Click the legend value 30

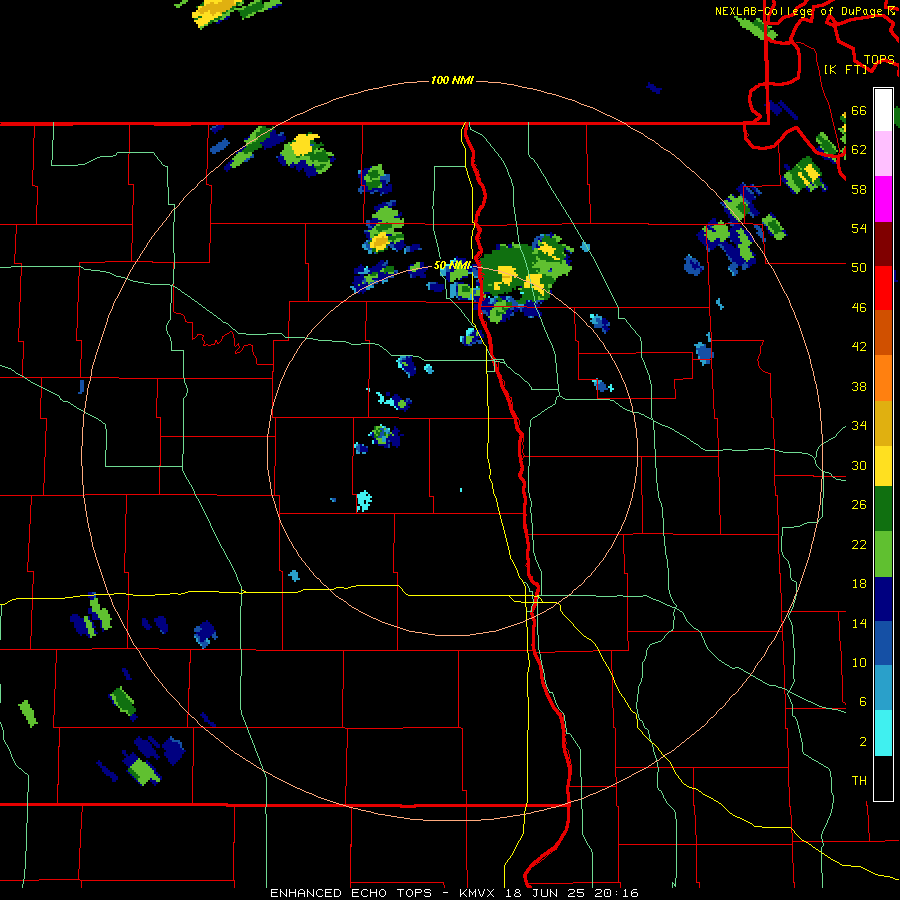[x=859, y=465]
